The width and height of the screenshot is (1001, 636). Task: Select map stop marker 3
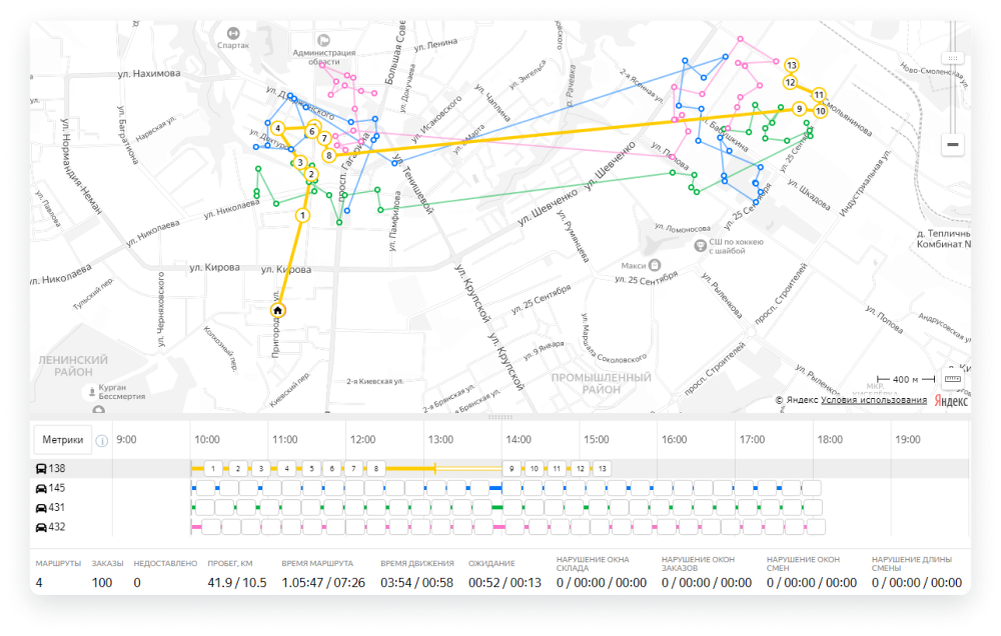coord(300,163)
